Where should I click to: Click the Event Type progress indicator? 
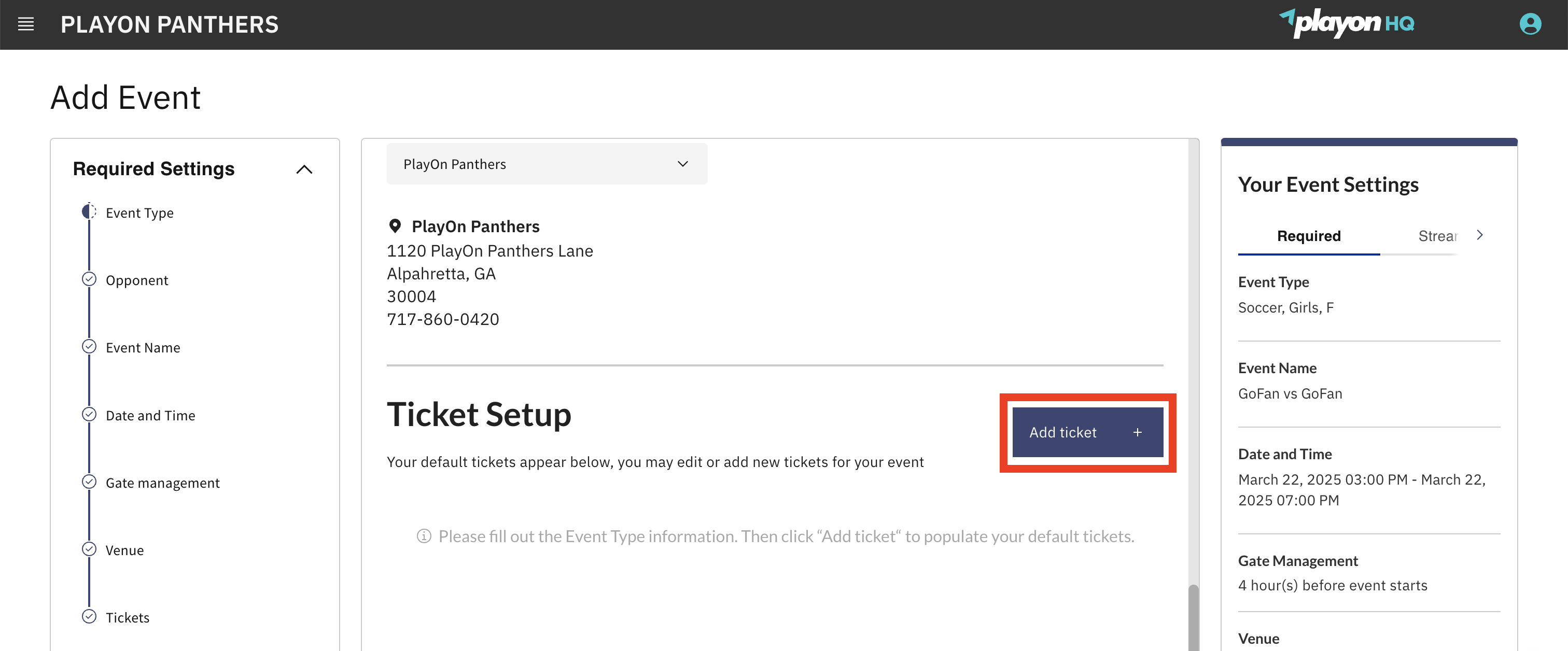pyautogui.click(x=89, y=211)
